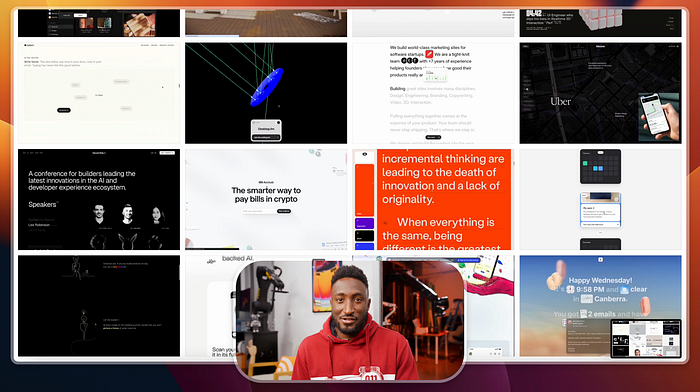Viewport: 700px width, 392px height.
Task: Click the black pill button in the crypto bills site
Action: coord(284,211)
